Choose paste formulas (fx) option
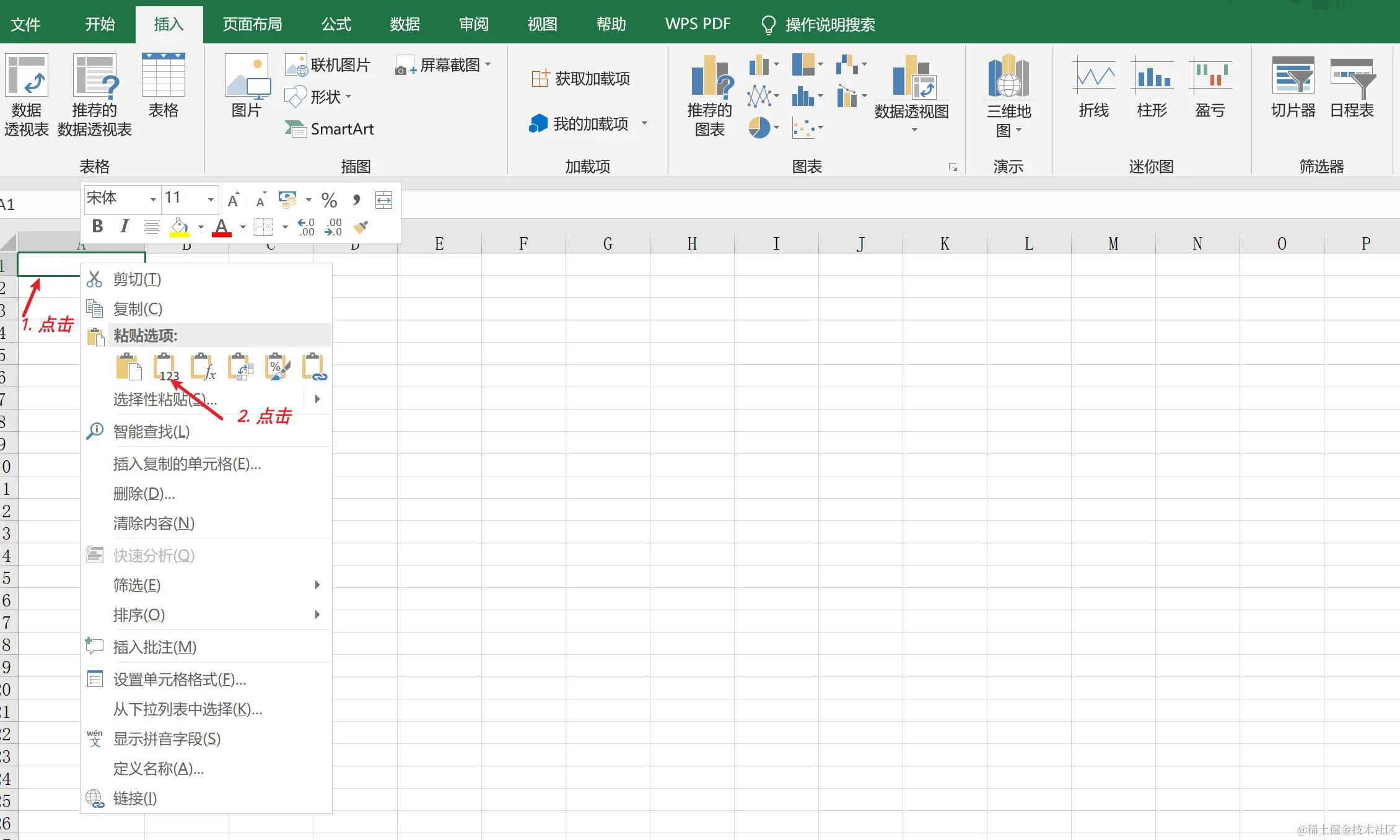The image size is (1400, 840). [203, 367]
